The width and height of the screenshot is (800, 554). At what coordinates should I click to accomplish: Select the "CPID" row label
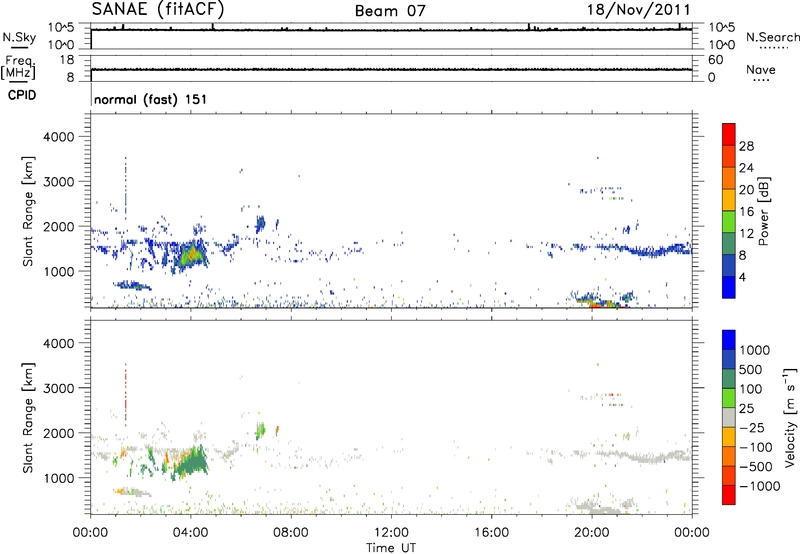(x=22, y=95)
